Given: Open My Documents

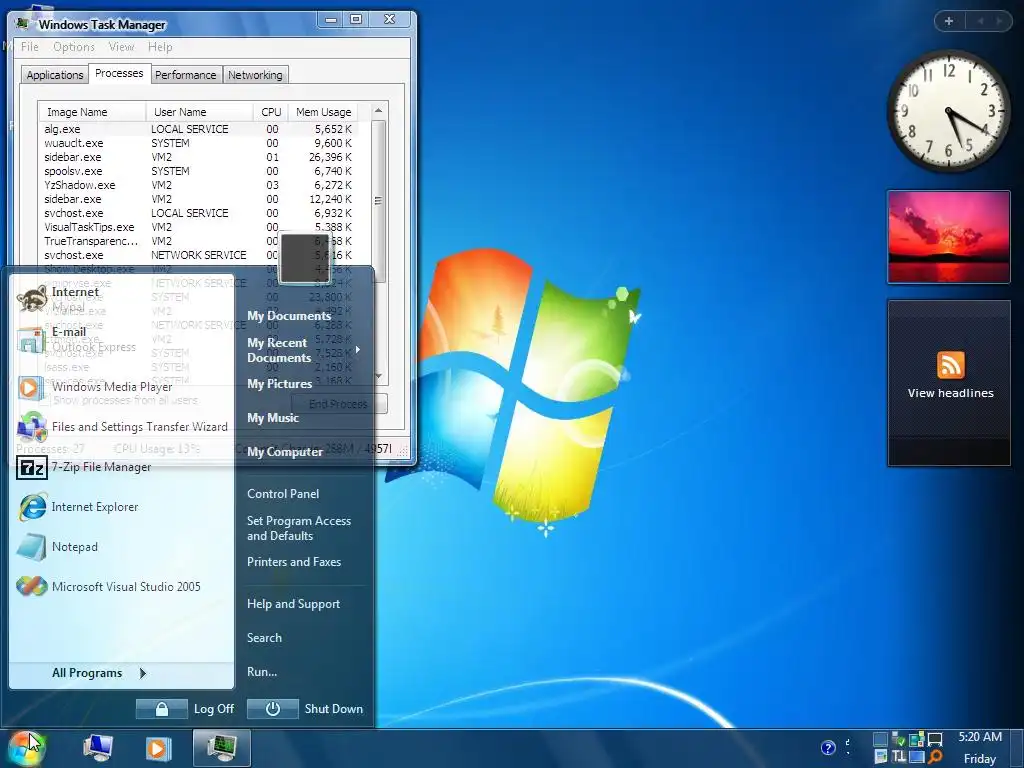Looking at the screenshot, I should [289, 315].
